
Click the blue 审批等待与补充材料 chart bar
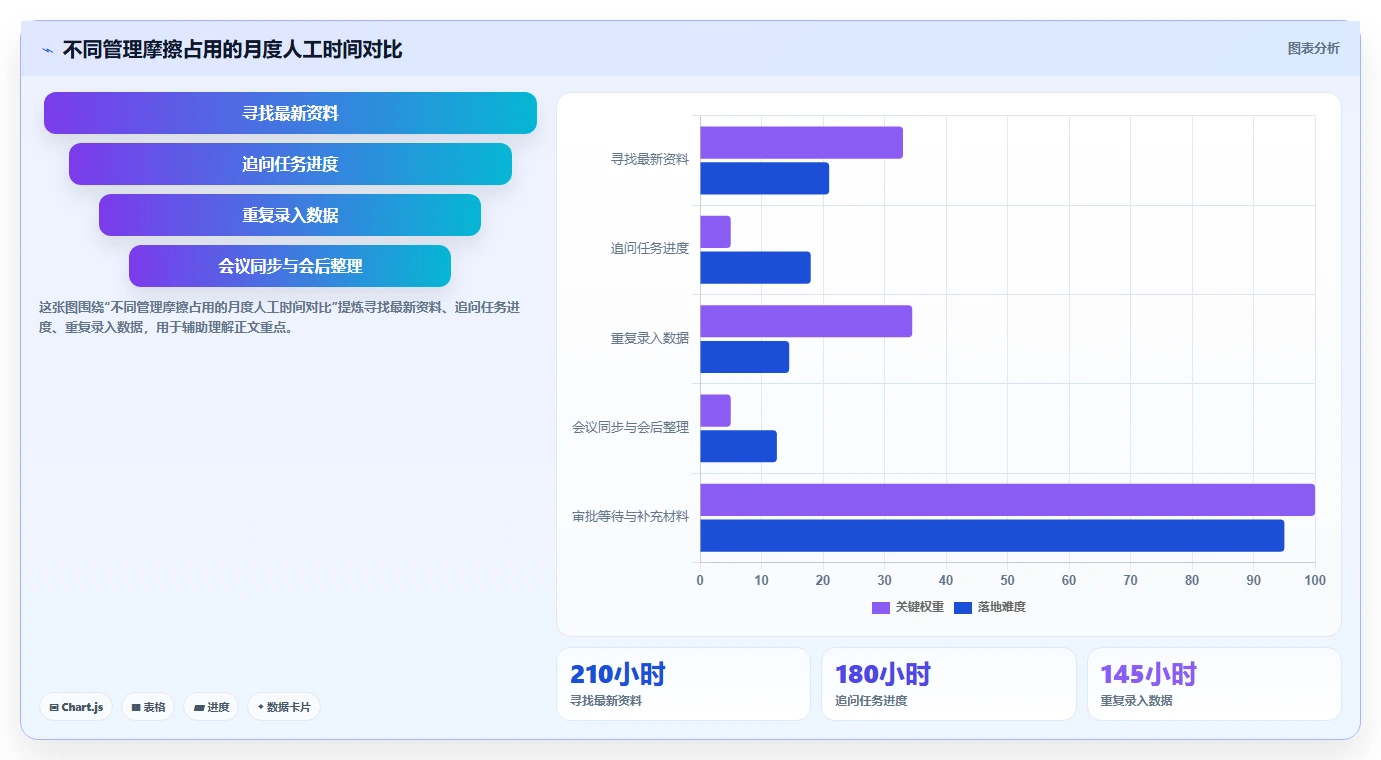(992, 536)
